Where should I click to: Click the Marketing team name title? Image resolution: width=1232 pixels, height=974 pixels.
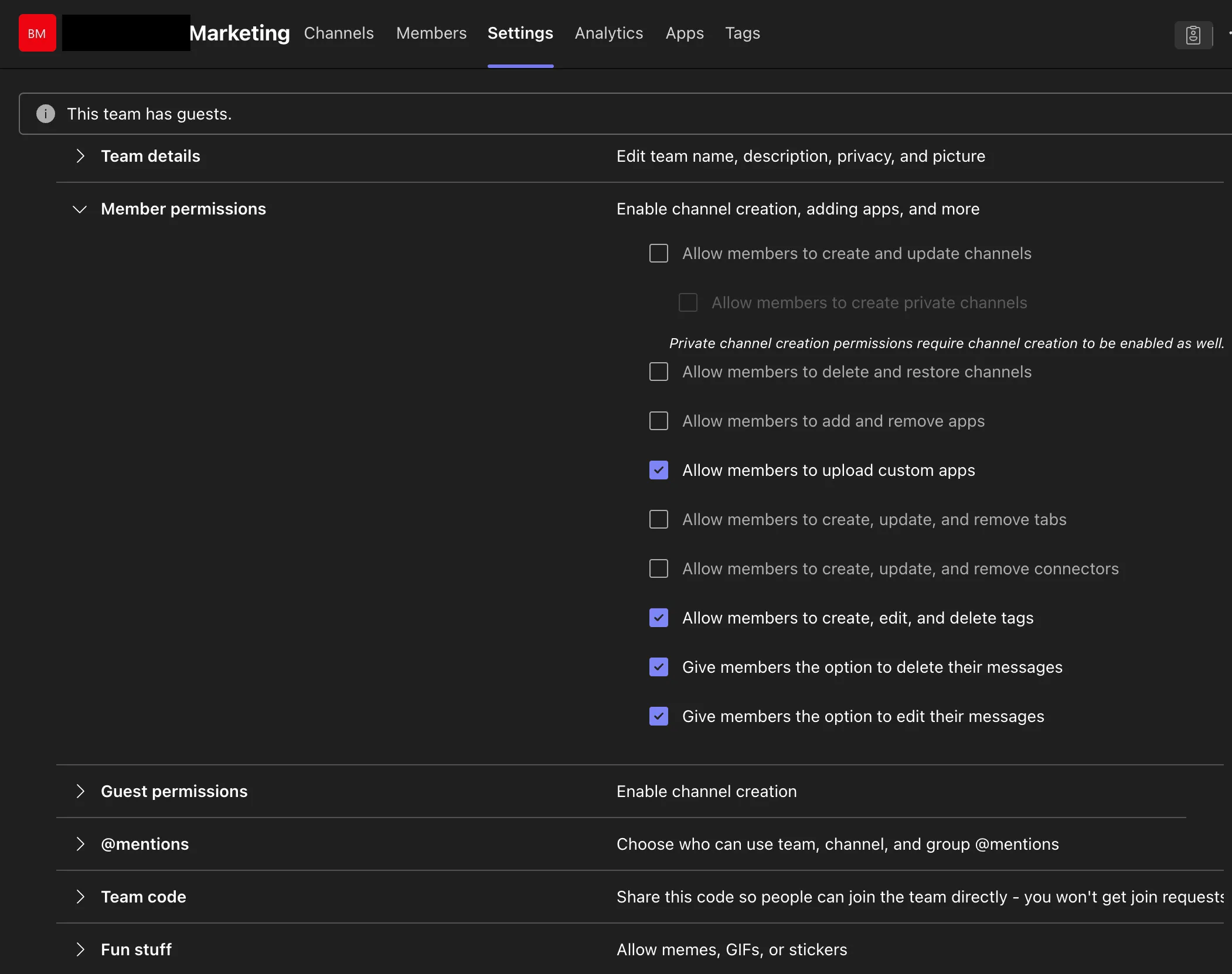[x=240, y=33]
